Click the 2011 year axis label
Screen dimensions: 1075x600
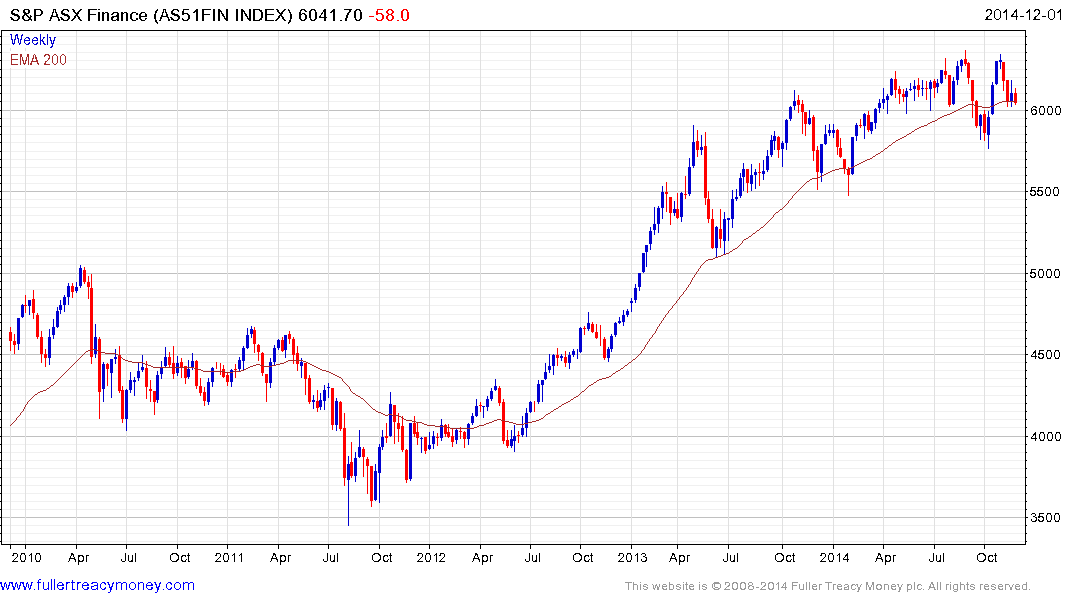click(229, 557)
